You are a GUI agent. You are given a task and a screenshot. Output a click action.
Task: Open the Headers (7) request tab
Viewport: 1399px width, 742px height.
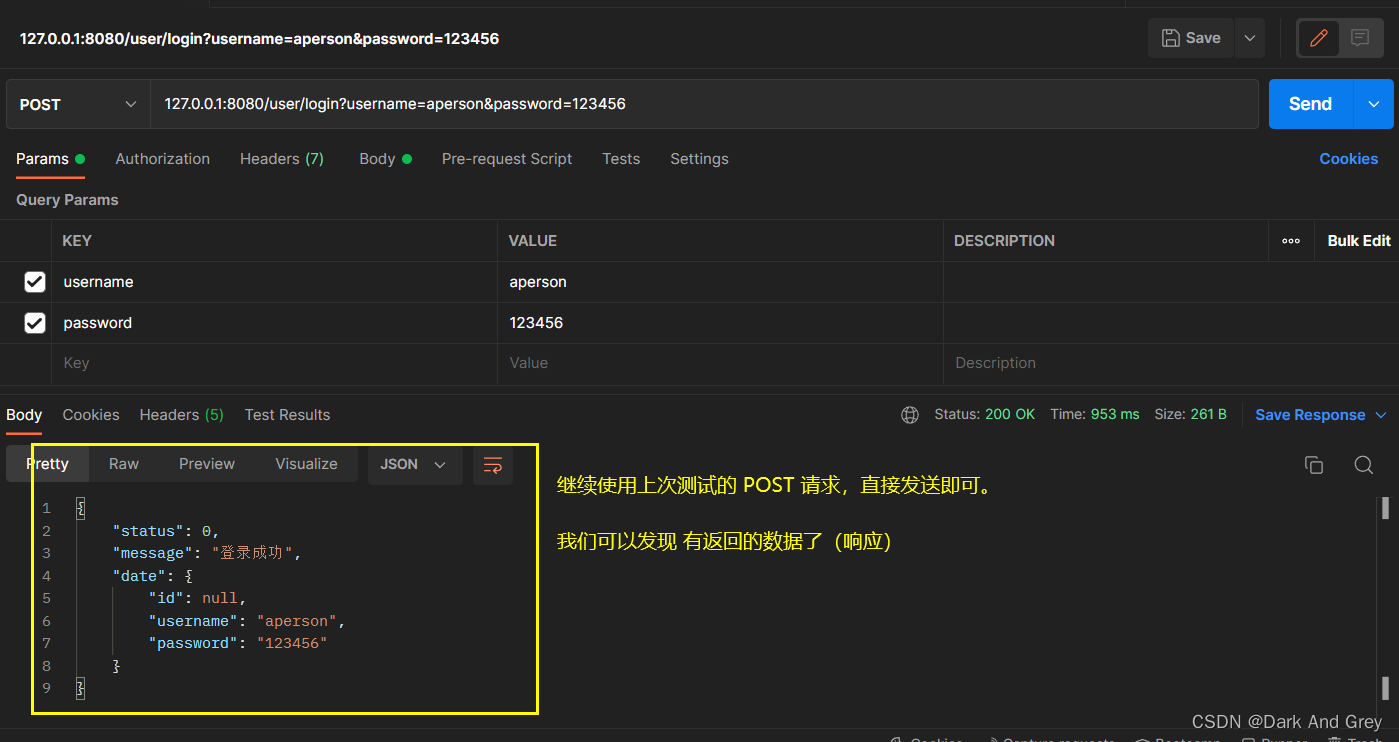point(282,159)
